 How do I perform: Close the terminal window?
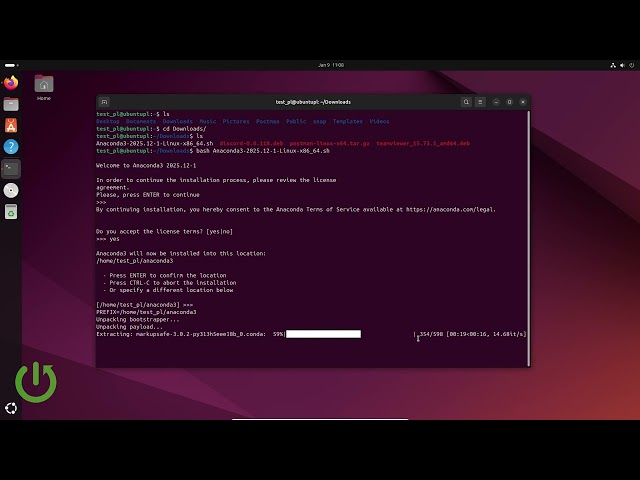pos(523,102)
